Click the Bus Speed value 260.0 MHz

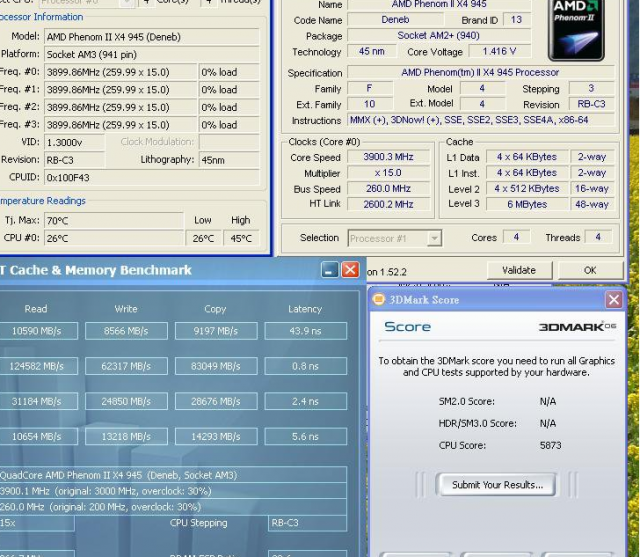(388, 189)
